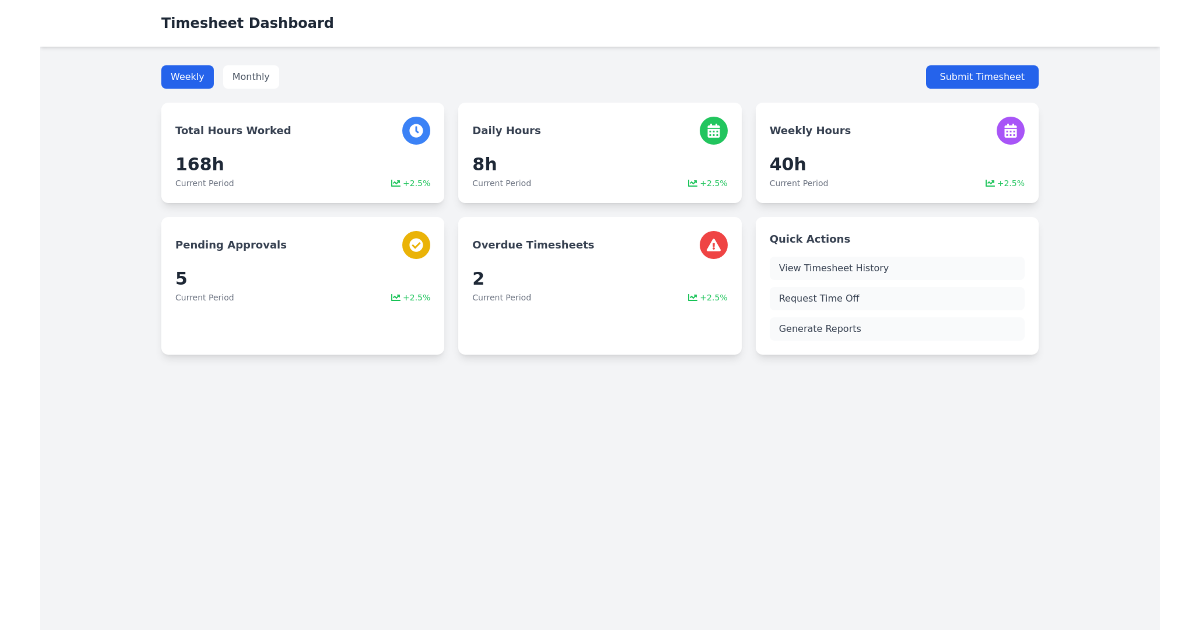The height and width of the screenshot is (630, 1200).
Task: Open View Timesheet History
Action: (897, 268)
